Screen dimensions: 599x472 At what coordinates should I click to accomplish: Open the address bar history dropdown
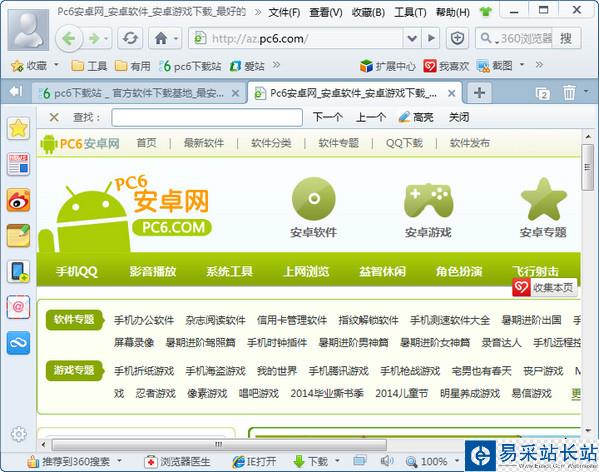point(412,38)
